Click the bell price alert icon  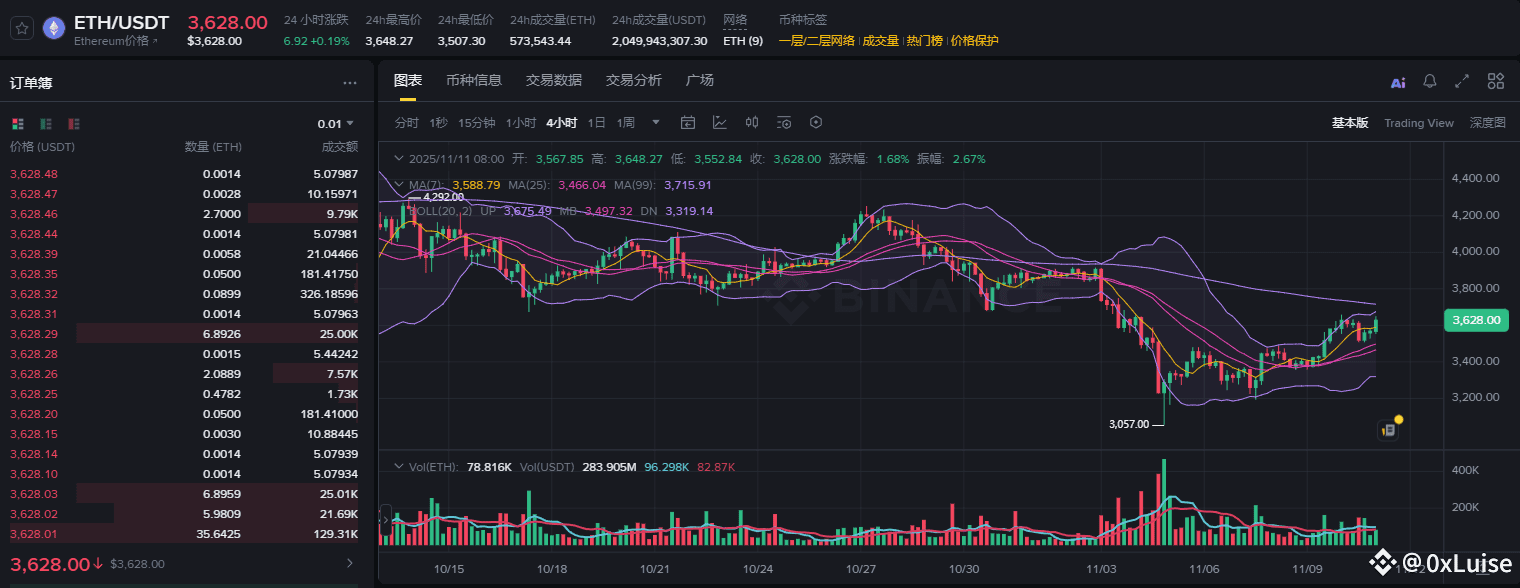point(1430,81)
